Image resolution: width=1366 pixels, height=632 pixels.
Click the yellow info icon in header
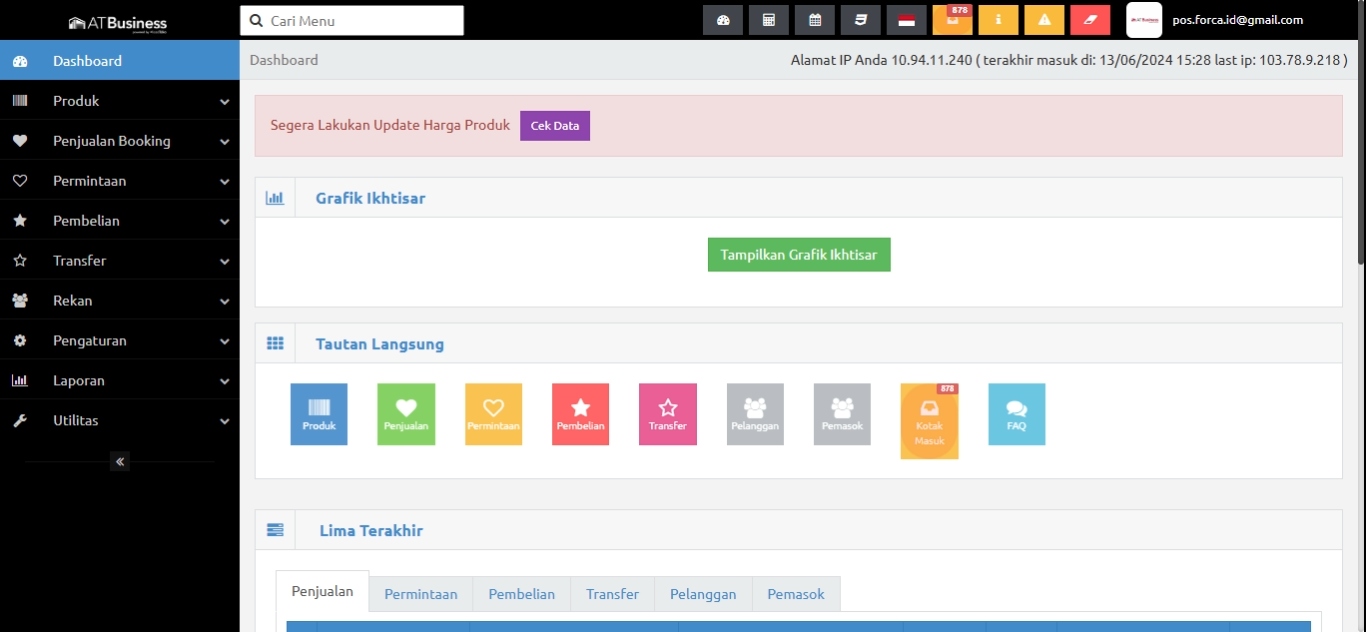pos(998,20)
